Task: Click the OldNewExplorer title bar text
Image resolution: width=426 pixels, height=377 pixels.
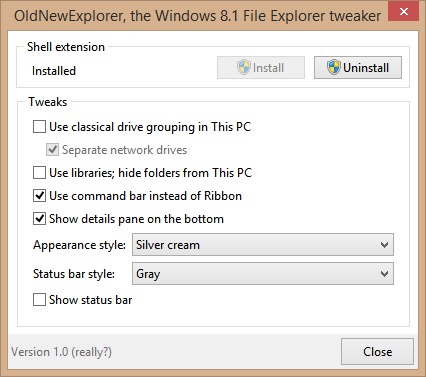Action: pos(197,16)
